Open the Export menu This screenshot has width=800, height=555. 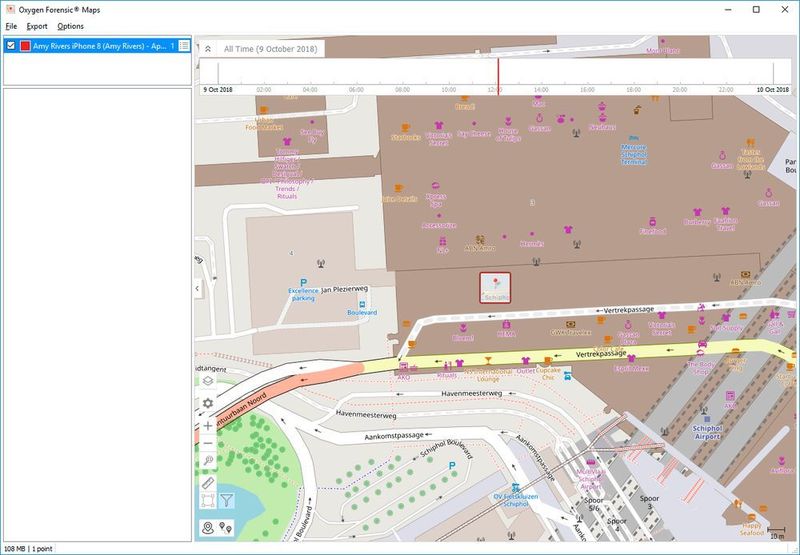pyautogui.click(x=37, y=26)
